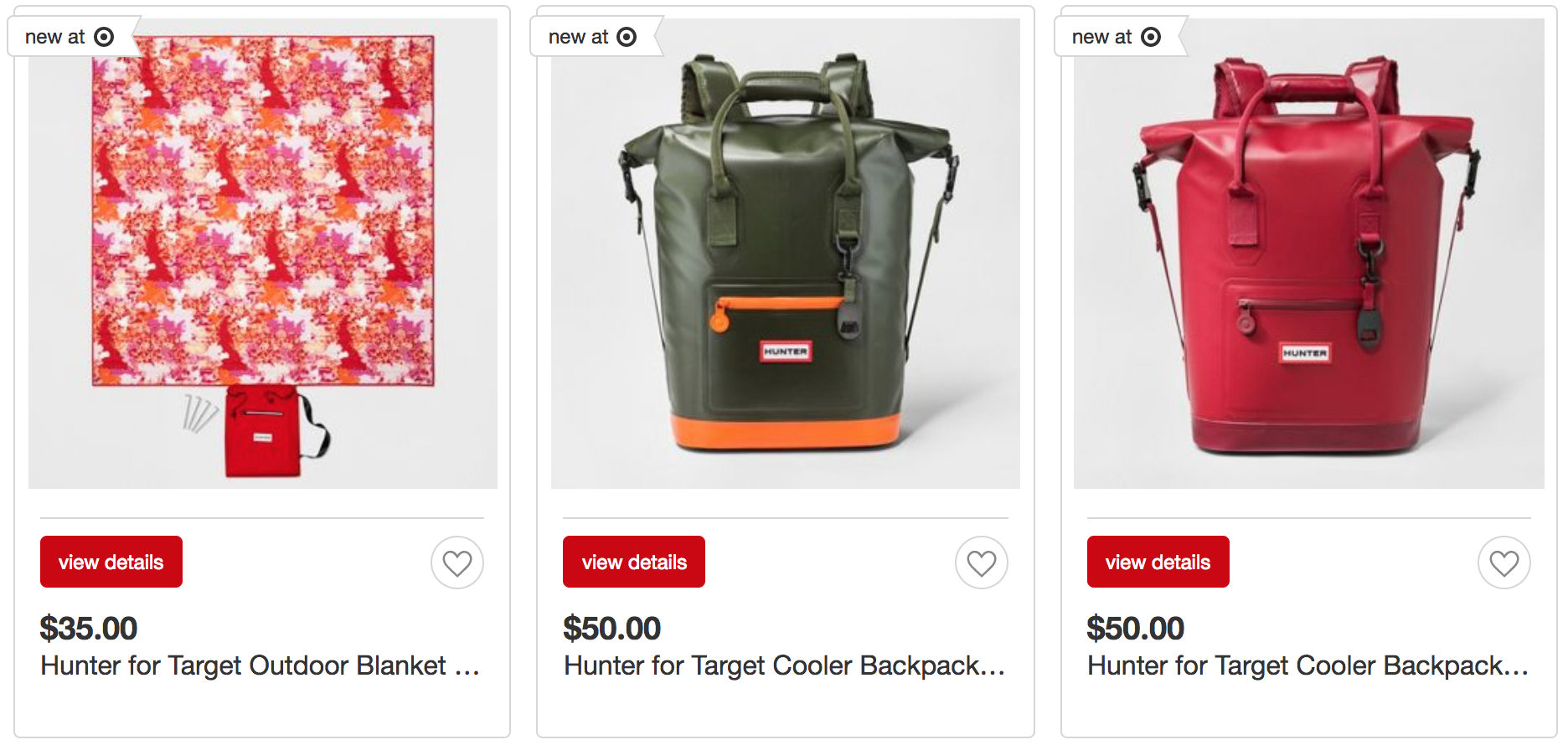Open view details for red backpack
The image size is (1568, 750).
pos(1158,562)
